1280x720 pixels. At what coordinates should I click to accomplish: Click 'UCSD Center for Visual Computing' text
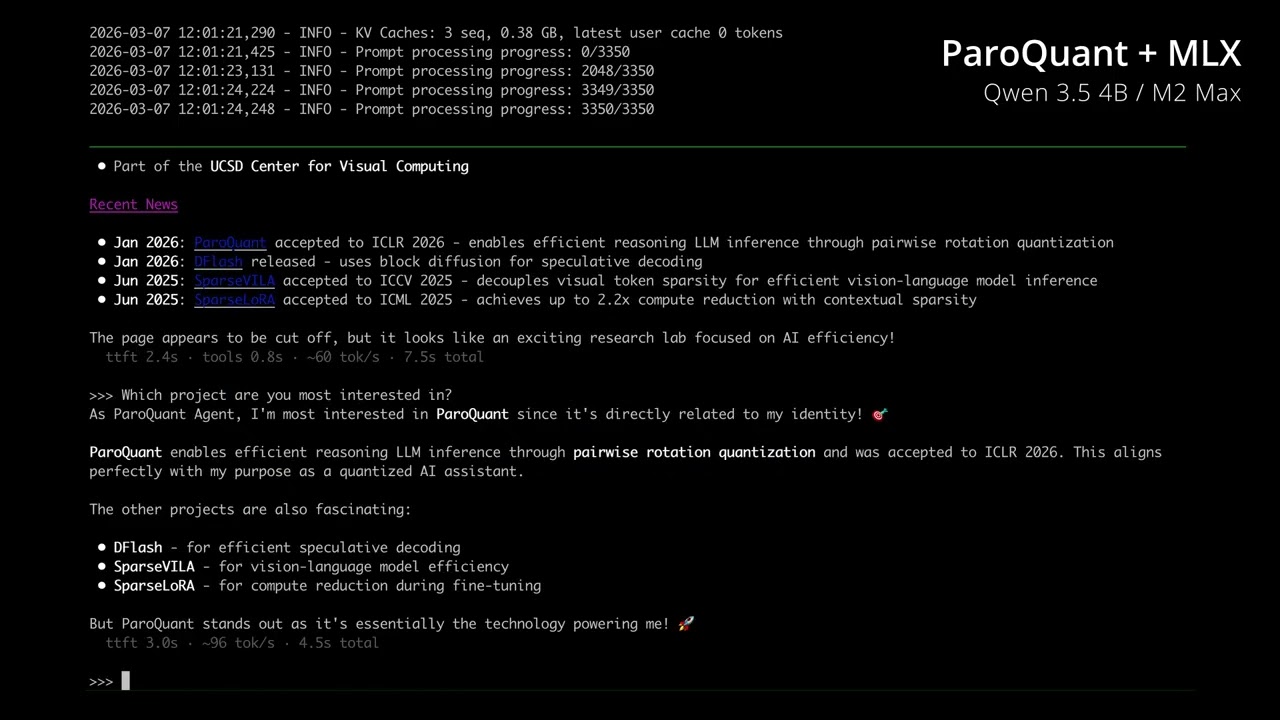pos(339,166)
